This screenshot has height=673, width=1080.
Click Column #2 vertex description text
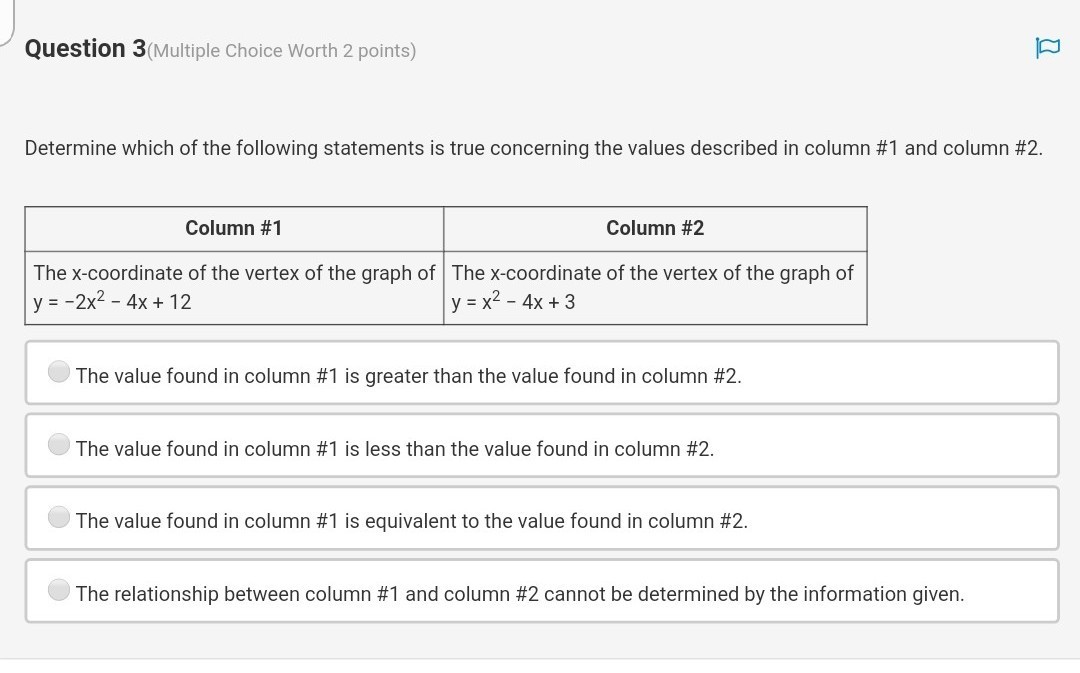click(653, 273)
